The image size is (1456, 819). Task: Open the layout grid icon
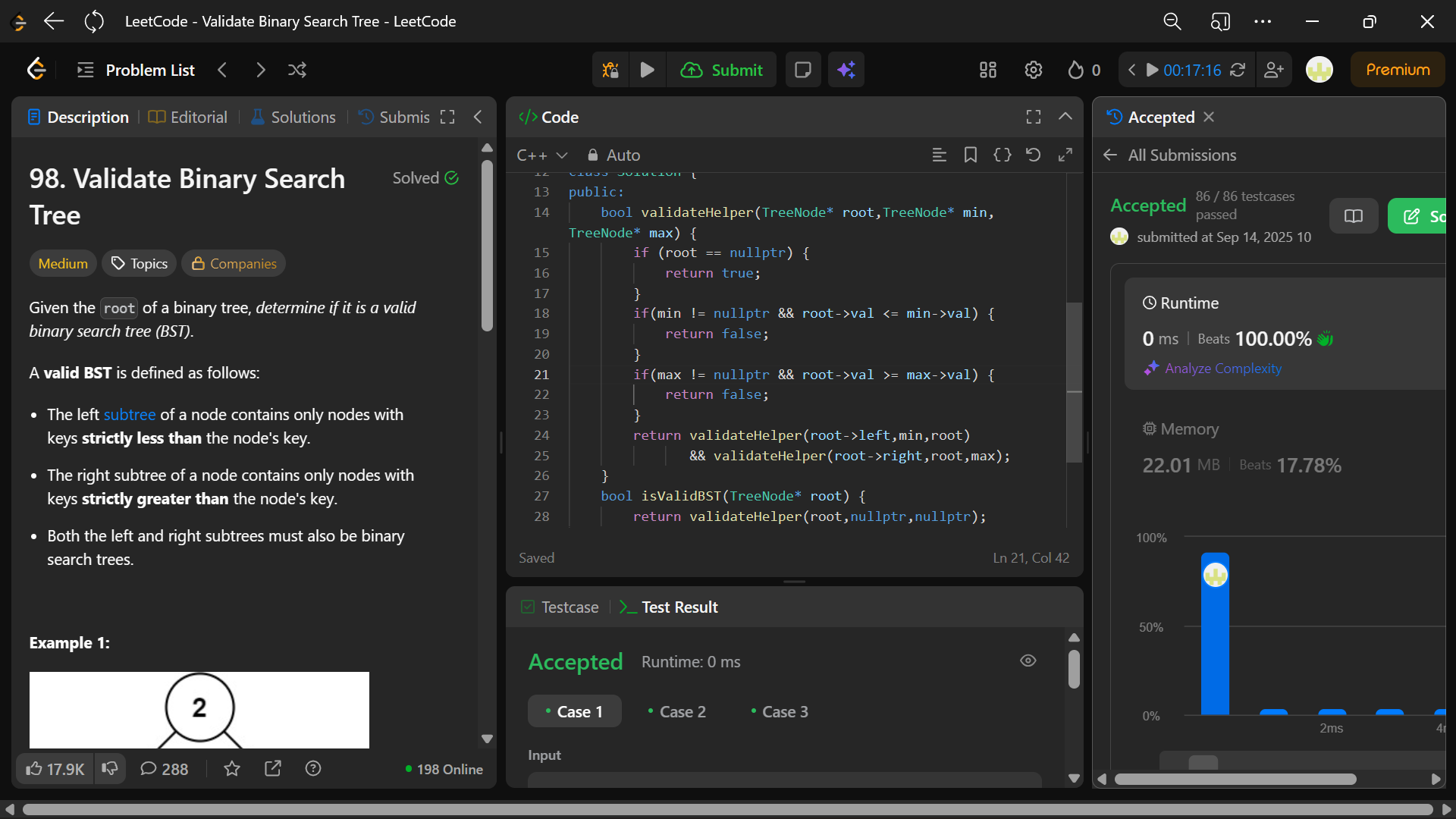click(x=987, y=70)
